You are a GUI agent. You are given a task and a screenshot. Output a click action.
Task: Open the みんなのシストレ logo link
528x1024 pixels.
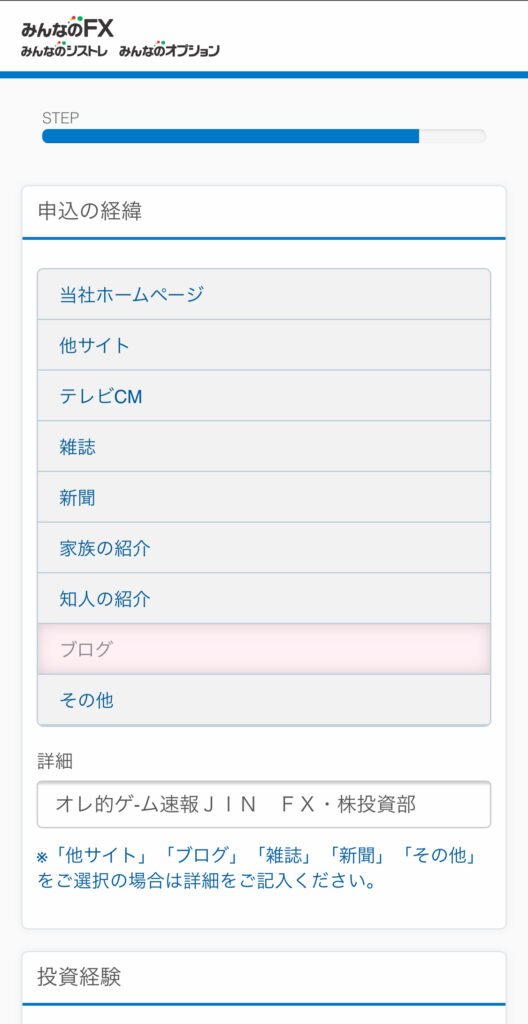[64, 50]
